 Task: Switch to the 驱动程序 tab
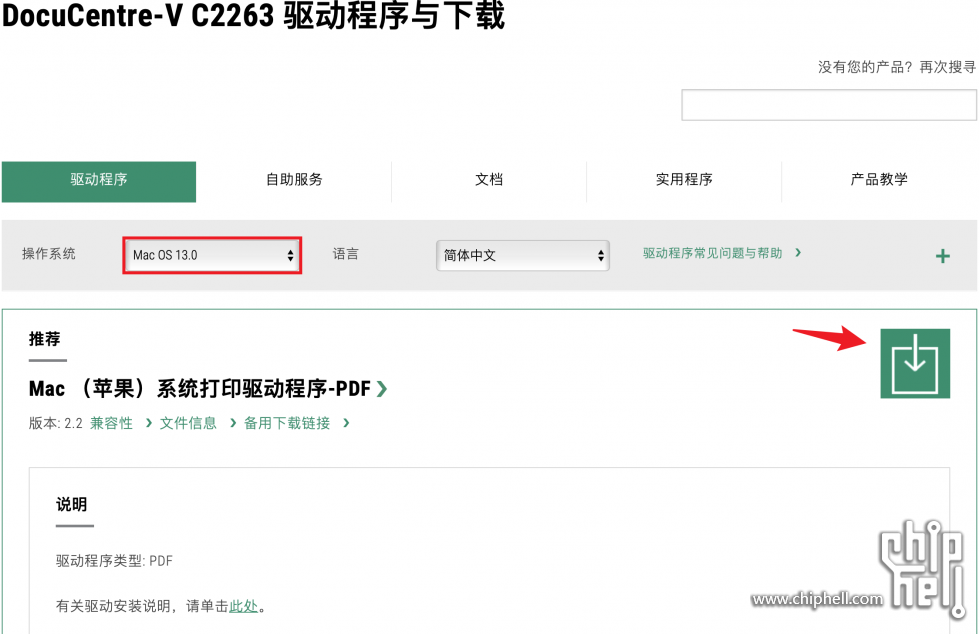99,182
